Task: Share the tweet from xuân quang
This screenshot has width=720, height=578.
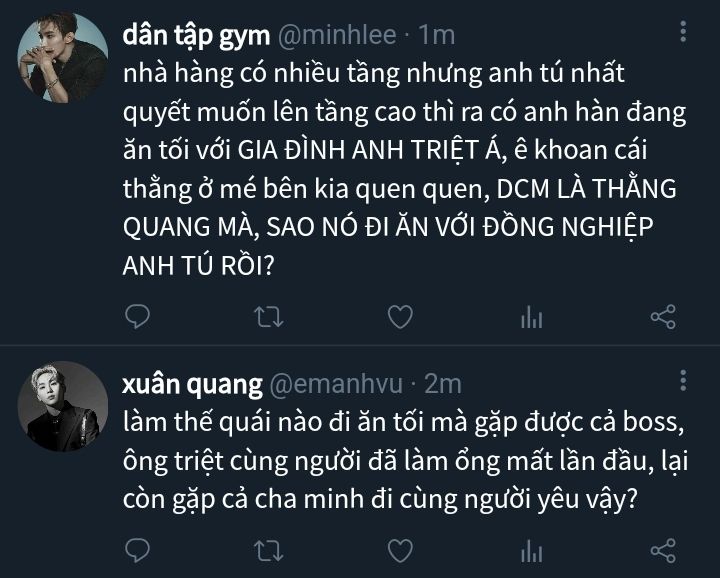Action: (663, 550)
